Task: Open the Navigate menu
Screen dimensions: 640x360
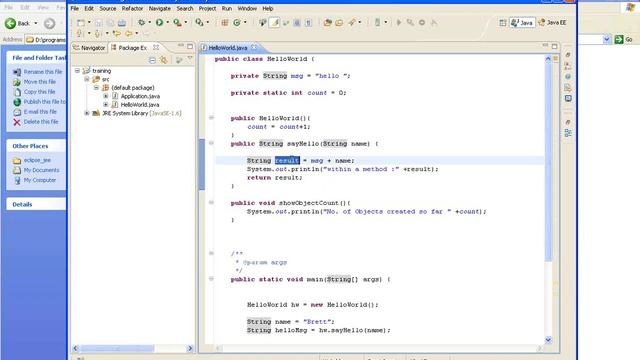Action: (x=160, y=8)
